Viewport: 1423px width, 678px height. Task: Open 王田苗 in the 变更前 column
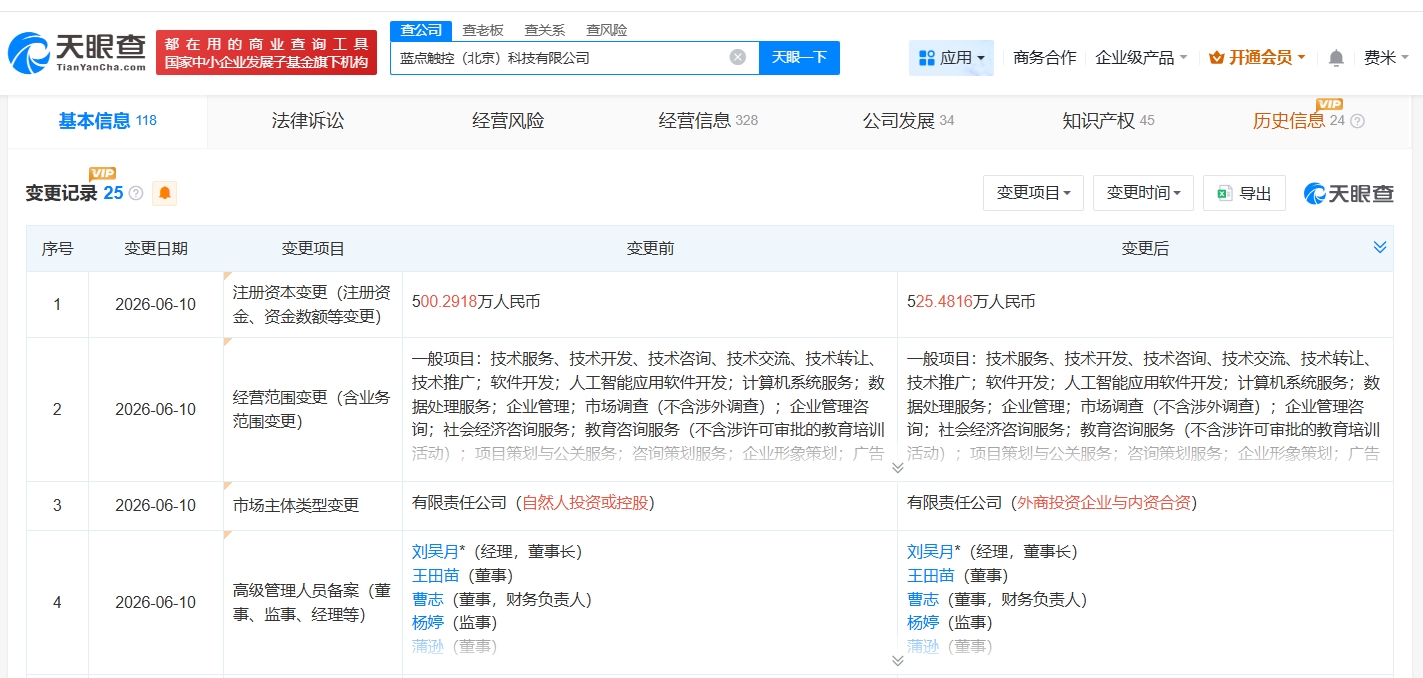coord(436,576)
